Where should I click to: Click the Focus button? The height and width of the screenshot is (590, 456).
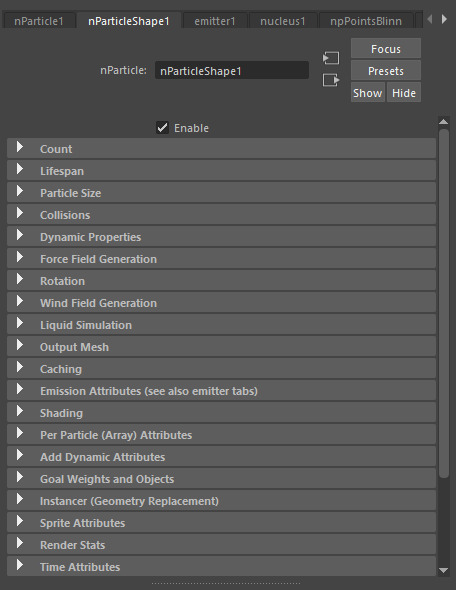coord(386,49)
